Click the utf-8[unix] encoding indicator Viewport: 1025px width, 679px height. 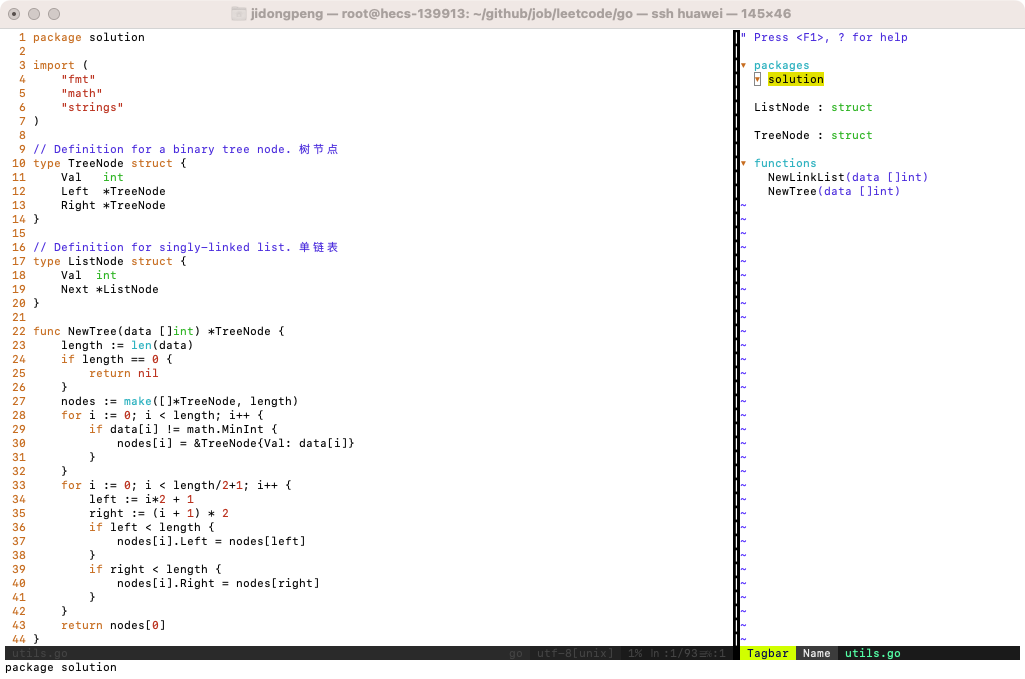[575, 653]
